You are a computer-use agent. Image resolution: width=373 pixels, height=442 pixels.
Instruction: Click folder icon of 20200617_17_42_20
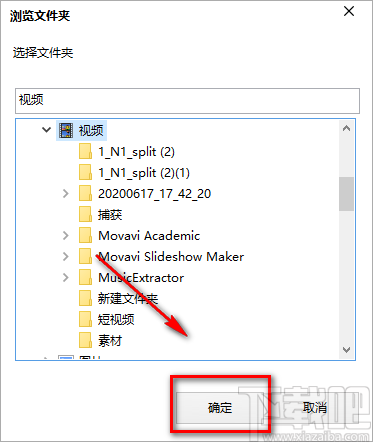pos(86,193)
